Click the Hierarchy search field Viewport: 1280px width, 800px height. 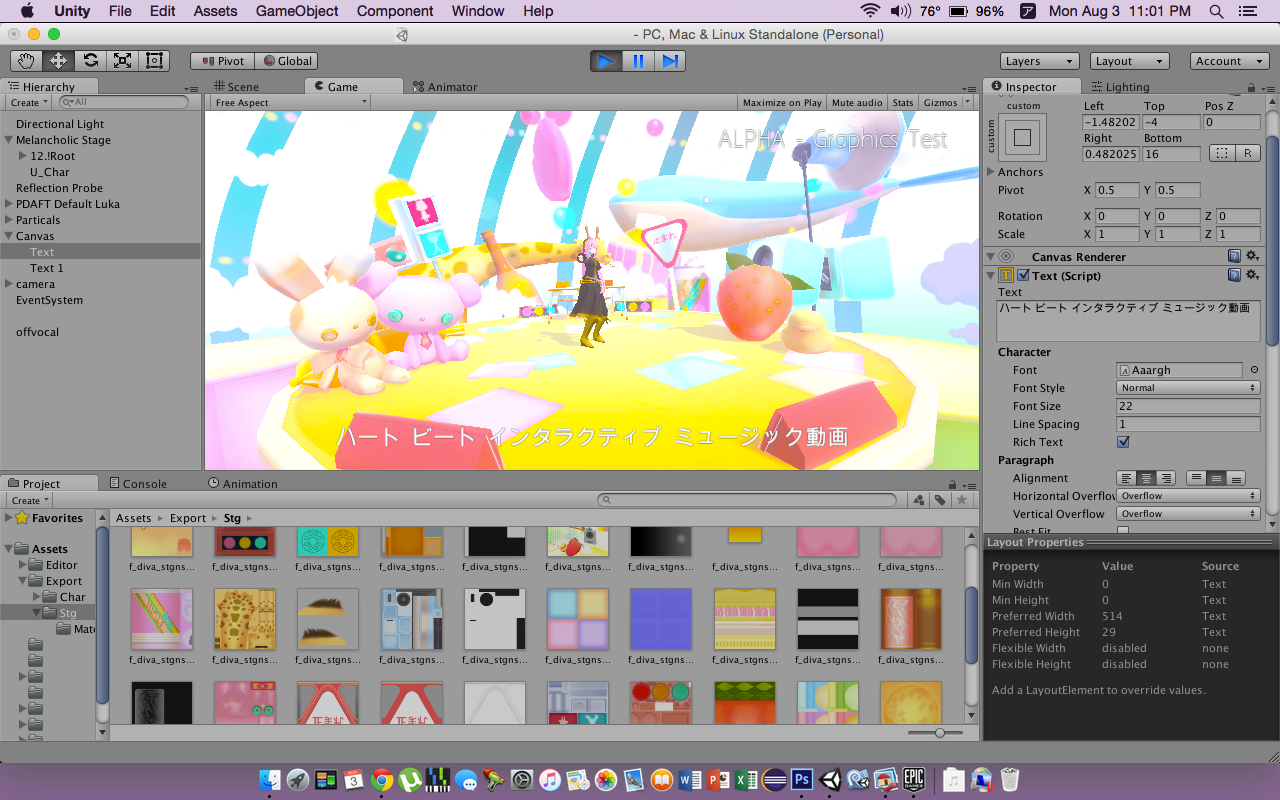pos(124,102)
